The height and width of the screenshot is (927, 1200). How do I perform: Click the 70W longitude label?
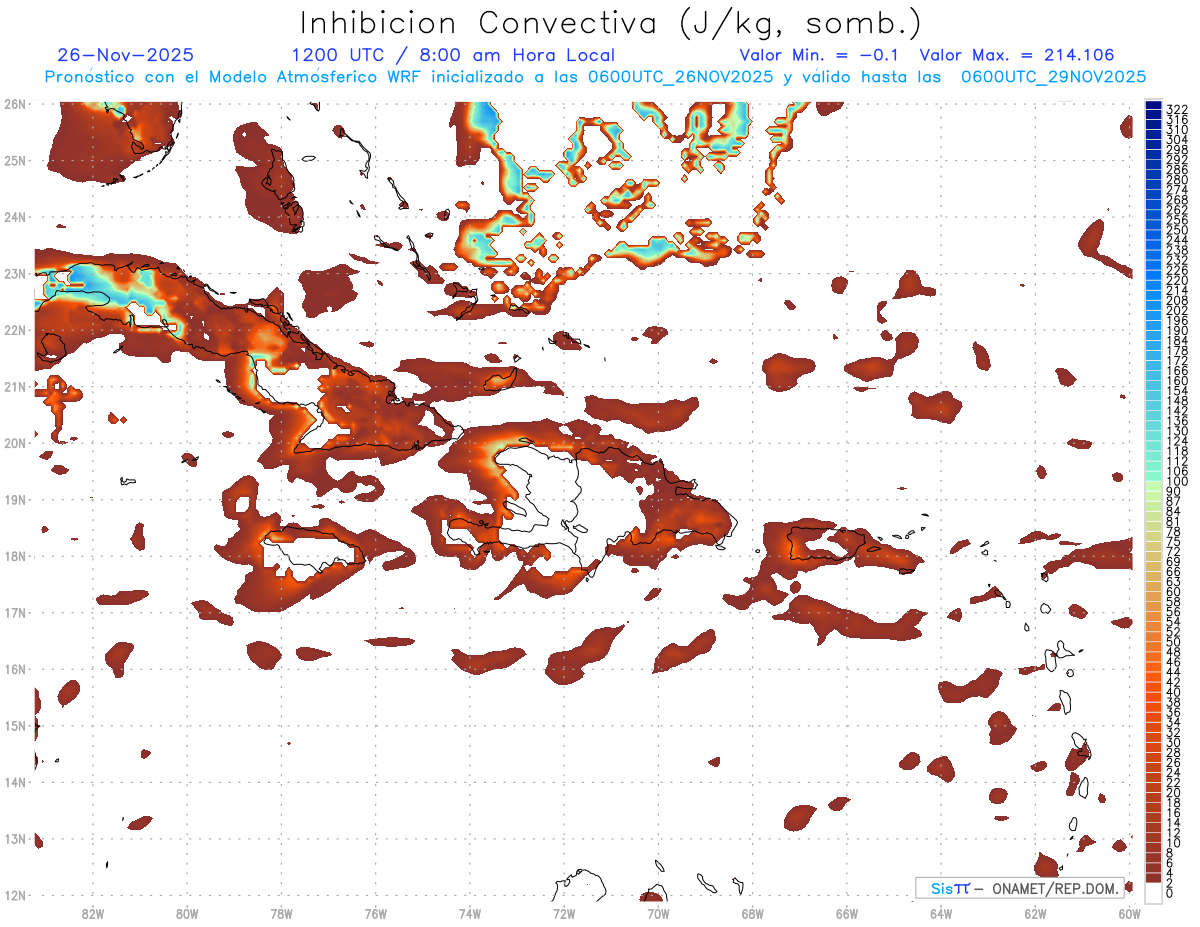point(658,914)
